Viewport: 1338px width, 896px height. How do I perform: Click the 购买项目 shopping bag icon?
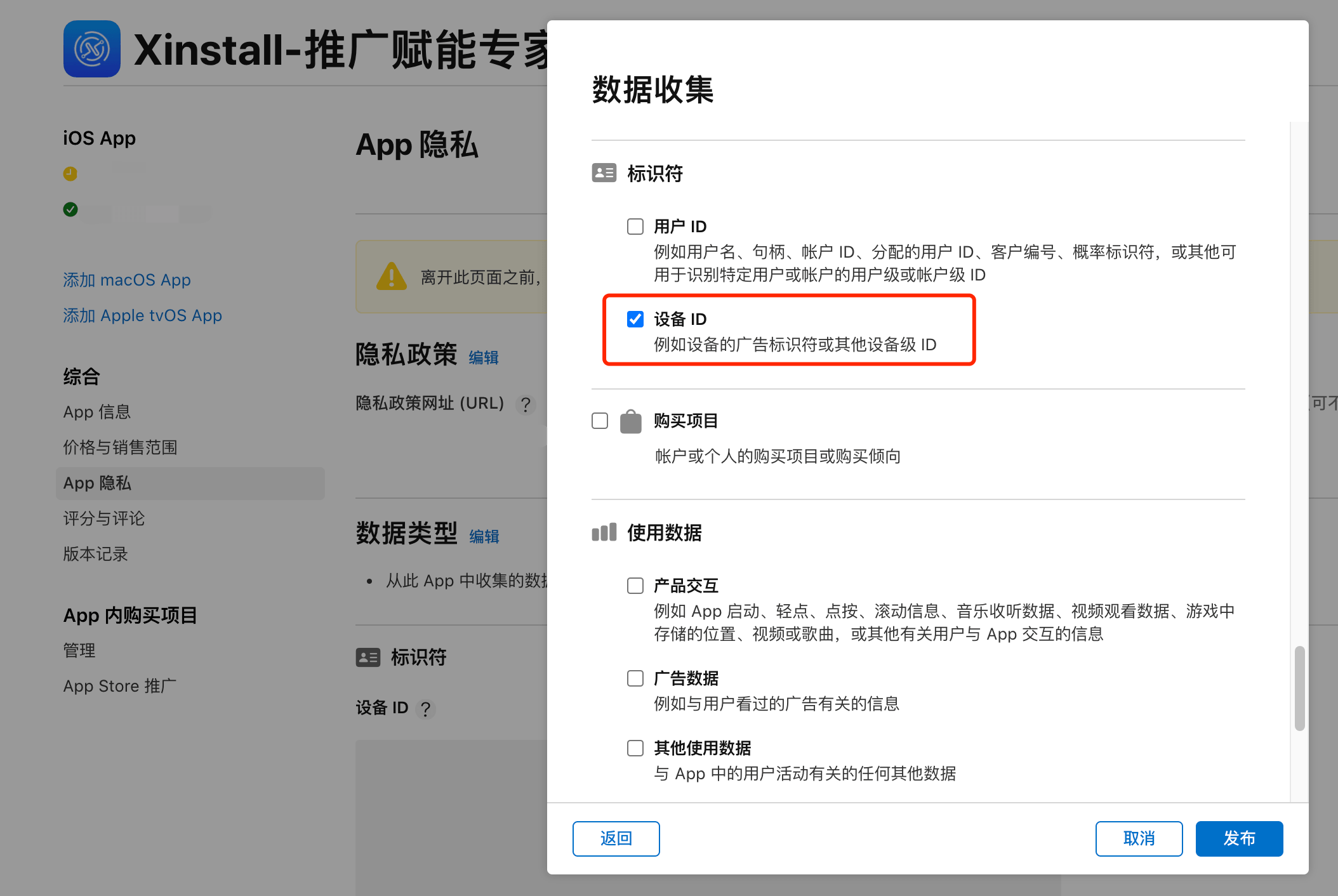(x=630, y=420)
